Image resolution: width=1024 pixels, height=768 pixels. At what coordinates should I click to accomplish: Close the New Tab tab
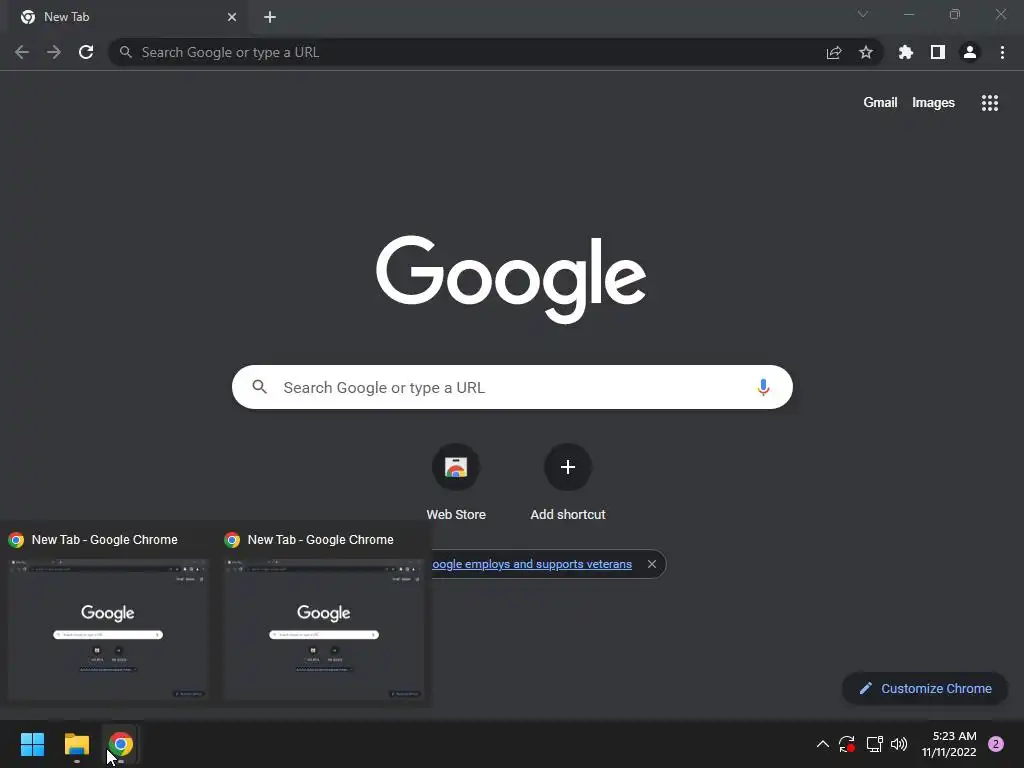232,17
